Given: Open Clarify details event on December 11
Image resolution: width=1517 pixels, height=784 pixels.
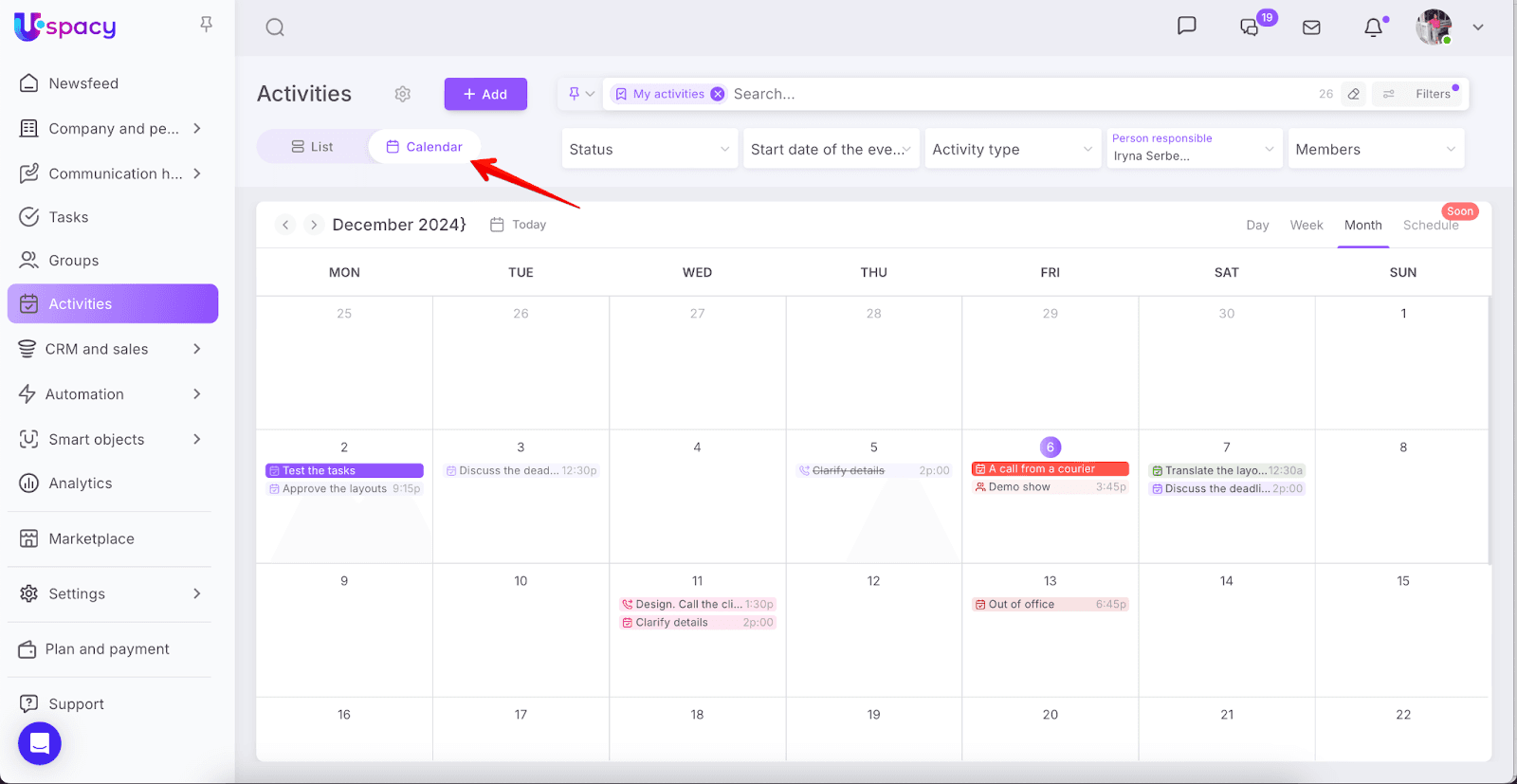Looking at the screenshot, I should point(697,623).
